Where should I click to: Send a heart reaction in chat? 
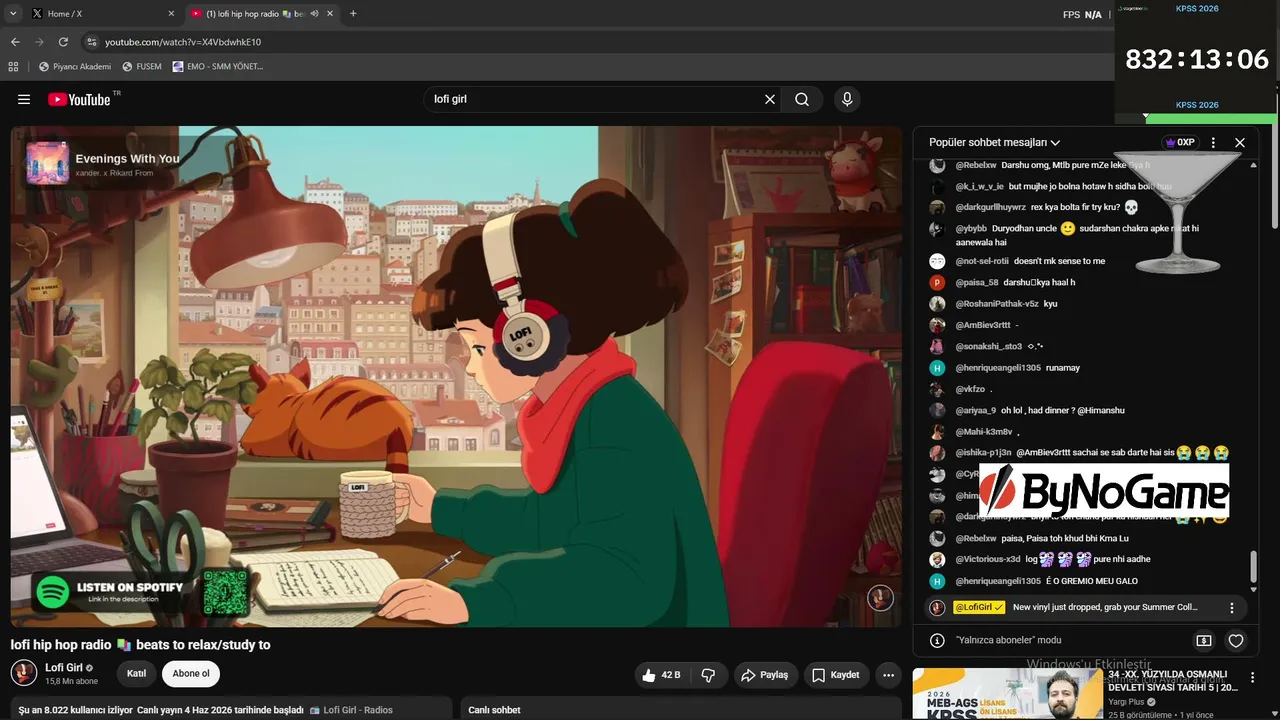pyautogui.click(x=1236, y=640)
